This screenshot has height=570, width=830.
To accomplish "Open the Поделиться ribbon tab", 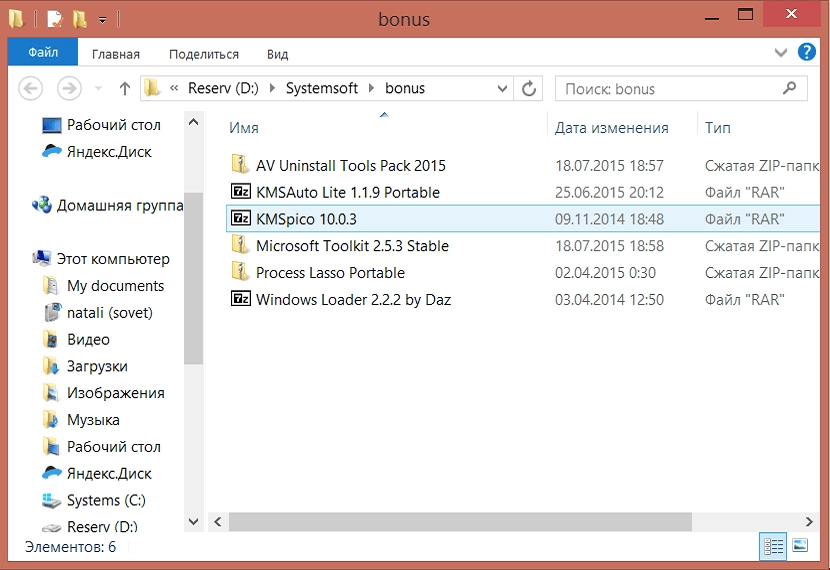I will point(204,54).
